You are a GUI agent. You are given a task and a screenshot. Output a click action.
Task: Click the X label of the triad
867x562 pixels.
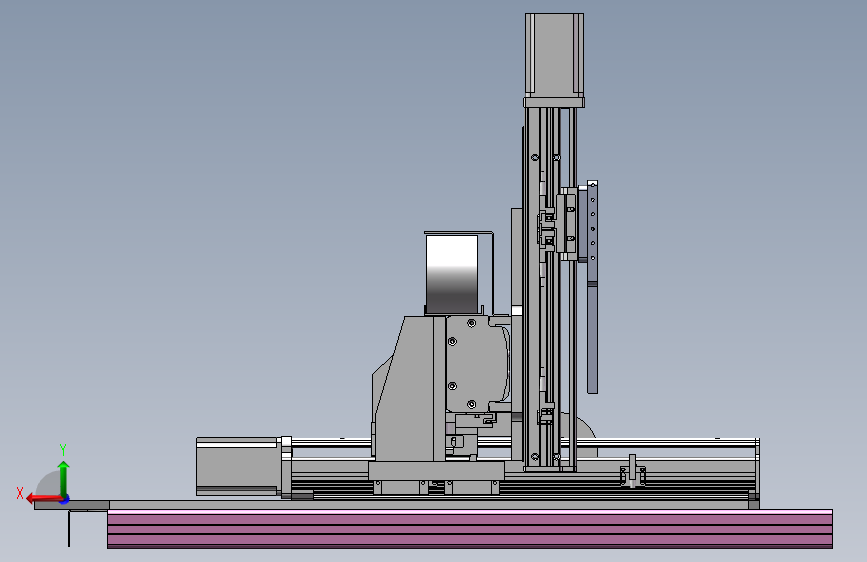tap(20, 493)
